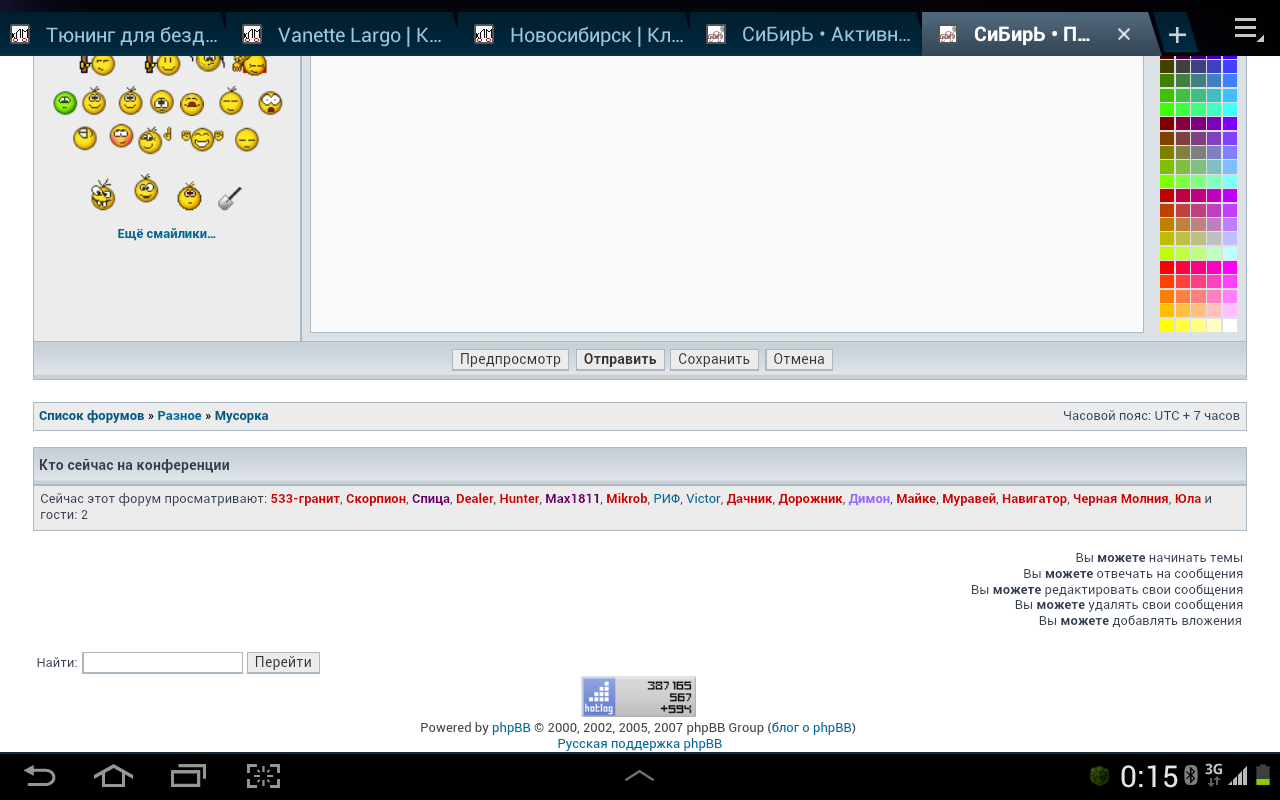Open the Мусорка breadcrumb link

coord(241,416)
